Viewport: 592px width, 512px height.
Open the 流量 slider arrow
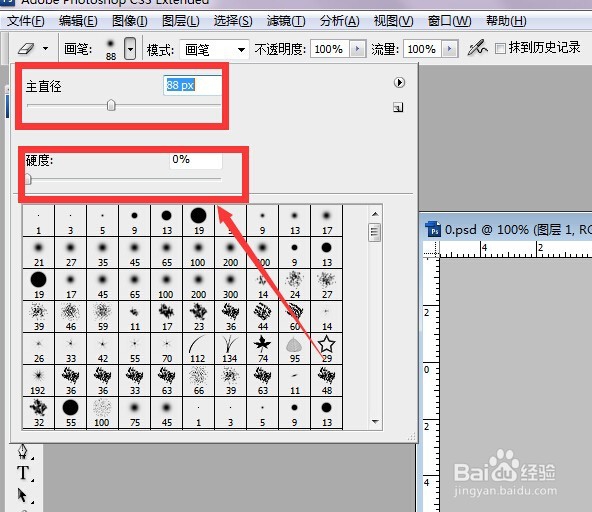449,49
